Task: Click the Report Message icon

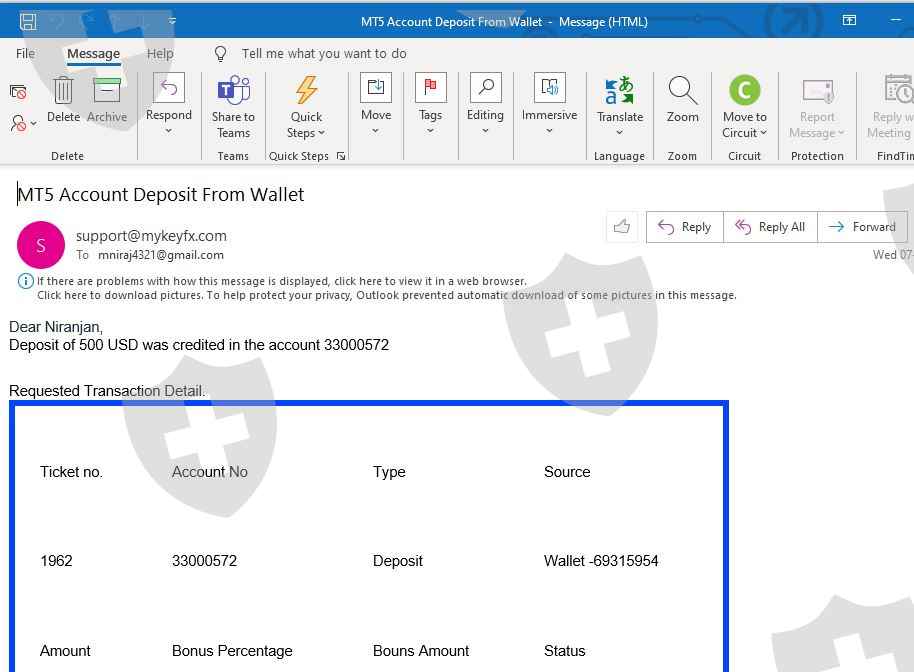Action: click(x=817, y=90)
